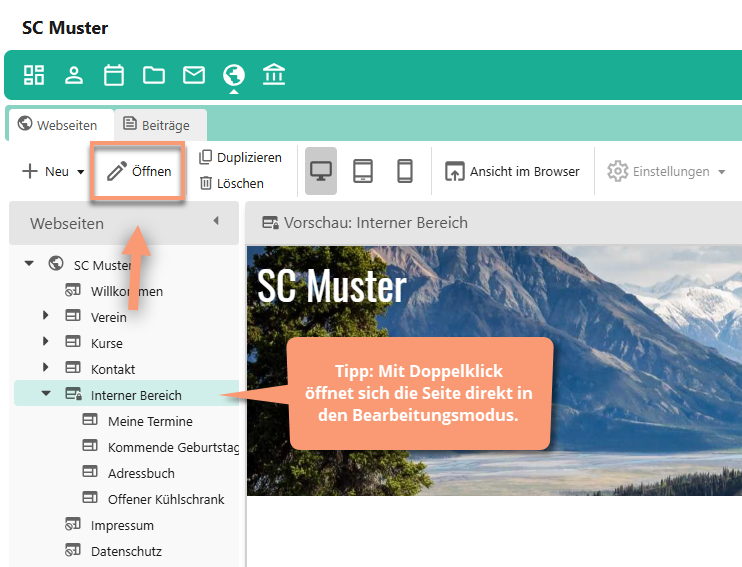Click the Neu plus button
742x567 pixels.
pos(46,171)
